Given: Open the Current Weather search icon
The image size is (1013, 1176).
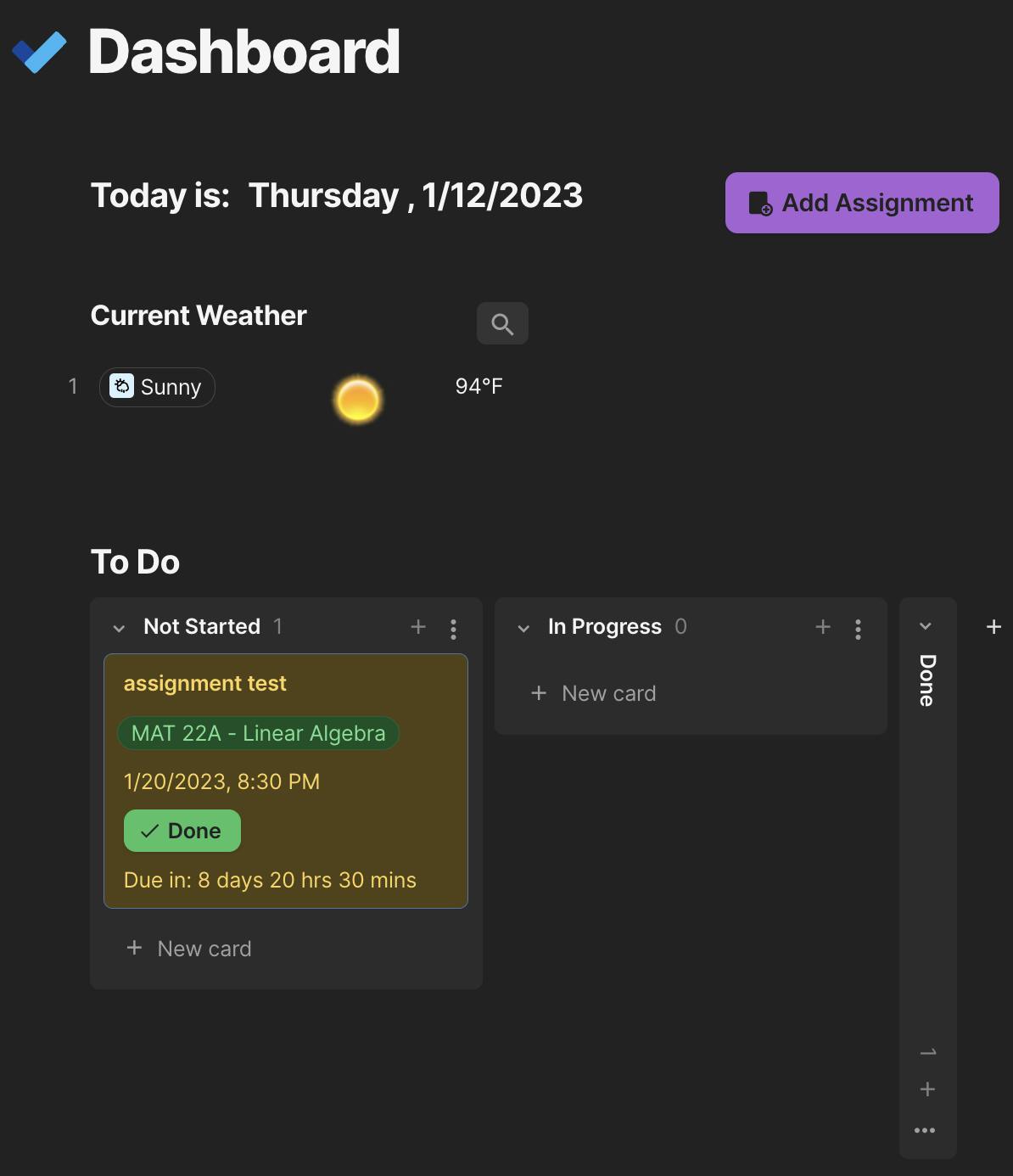Looking at the screenshot, I should [502, 323].
